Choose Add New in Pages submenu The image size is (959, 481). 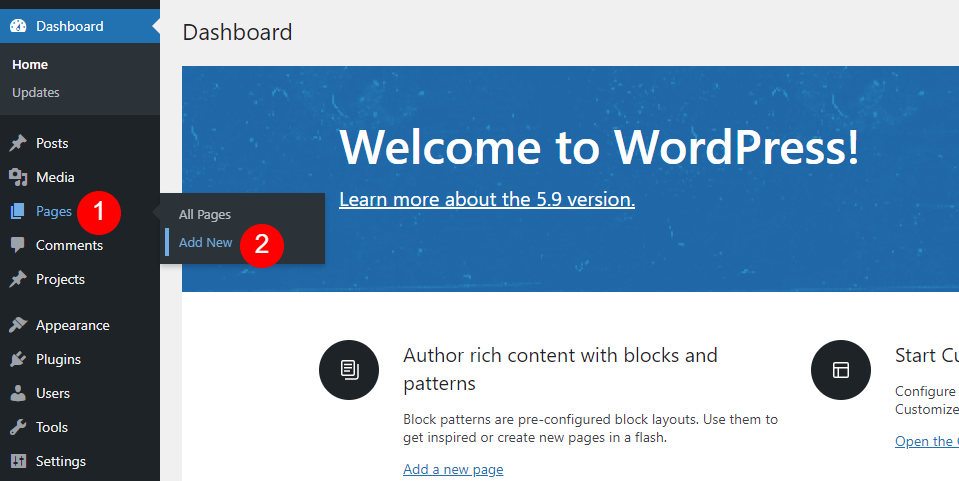(x=206, y=242)
